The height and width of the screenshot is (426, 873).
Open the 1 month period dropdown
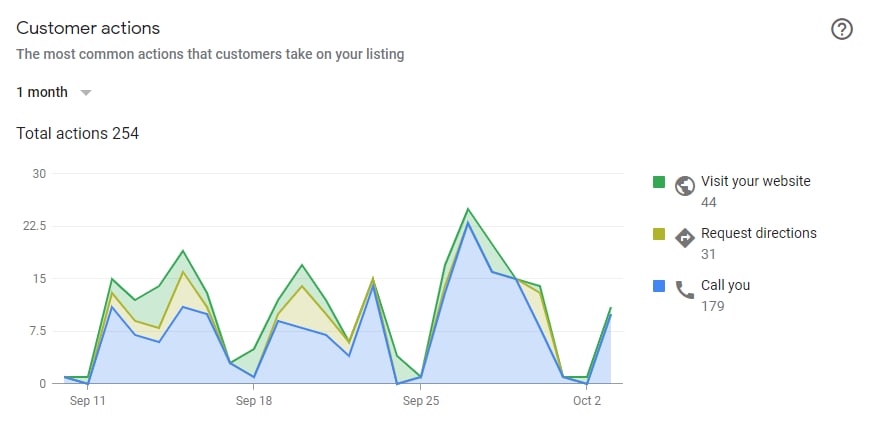click(42, 92)
